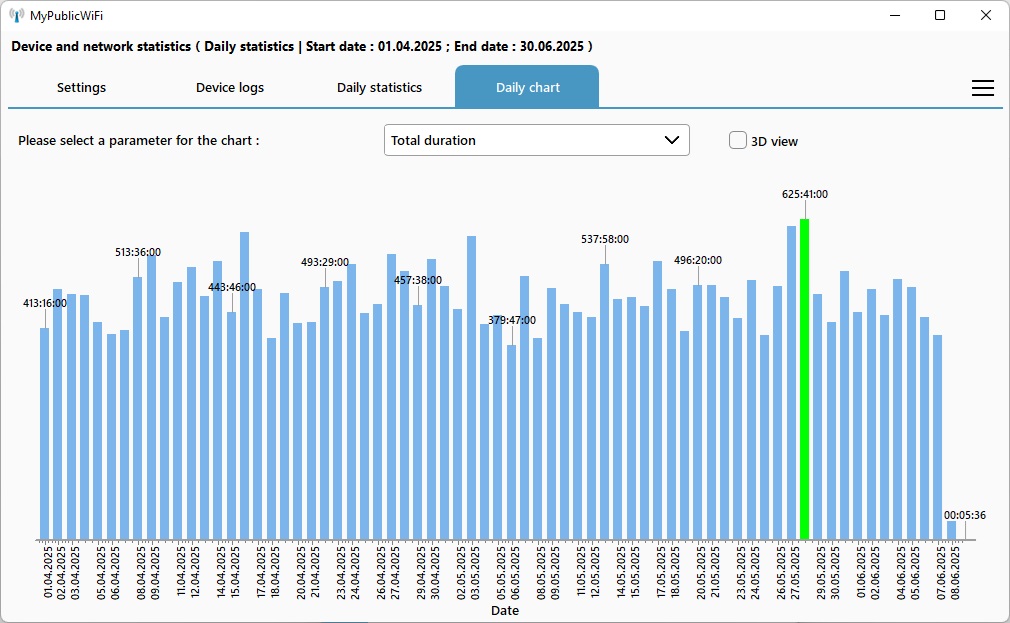Click the first bar for 01.04.2025

pyautogui.click(x=45, y=430)
